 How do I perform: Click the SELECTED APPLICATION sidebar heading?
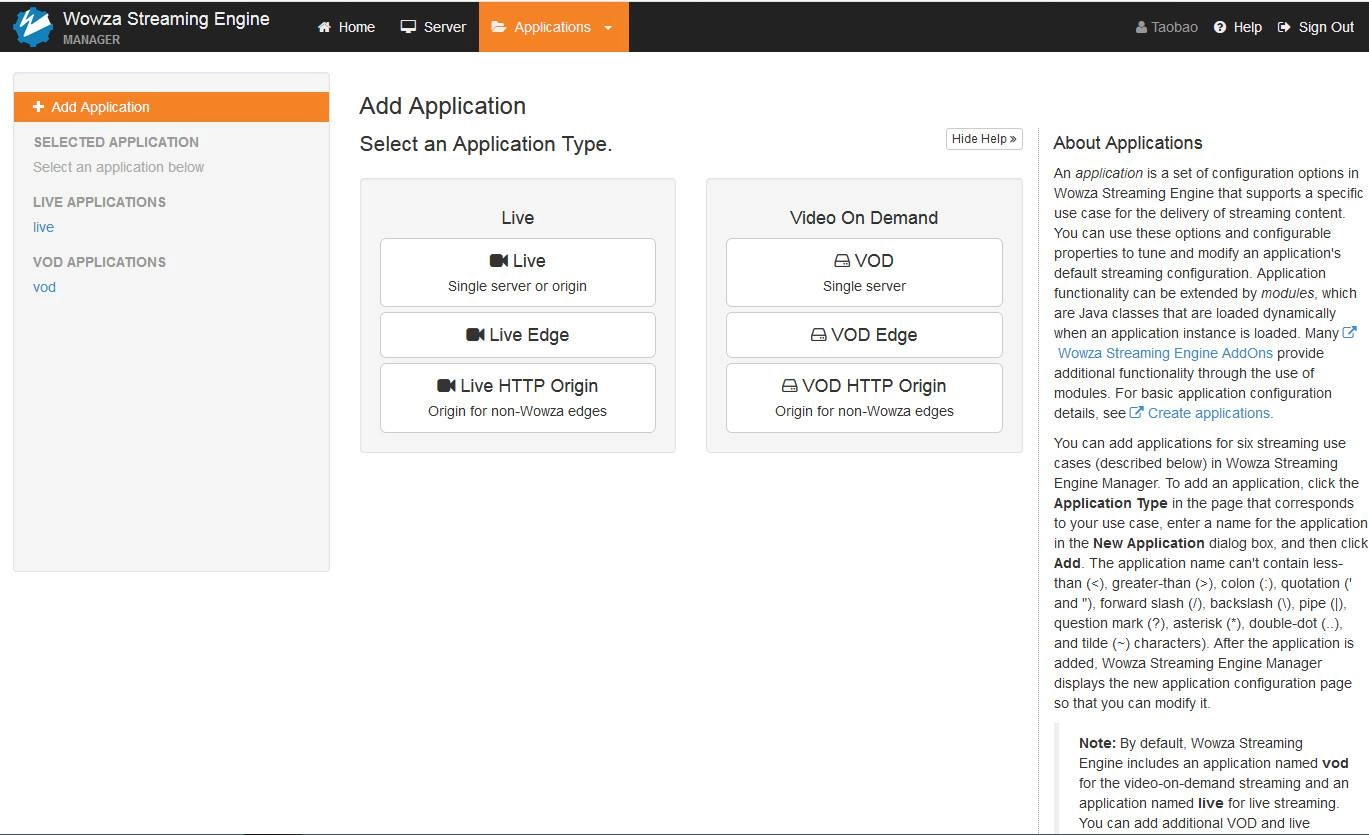click(x=116, y=142)
